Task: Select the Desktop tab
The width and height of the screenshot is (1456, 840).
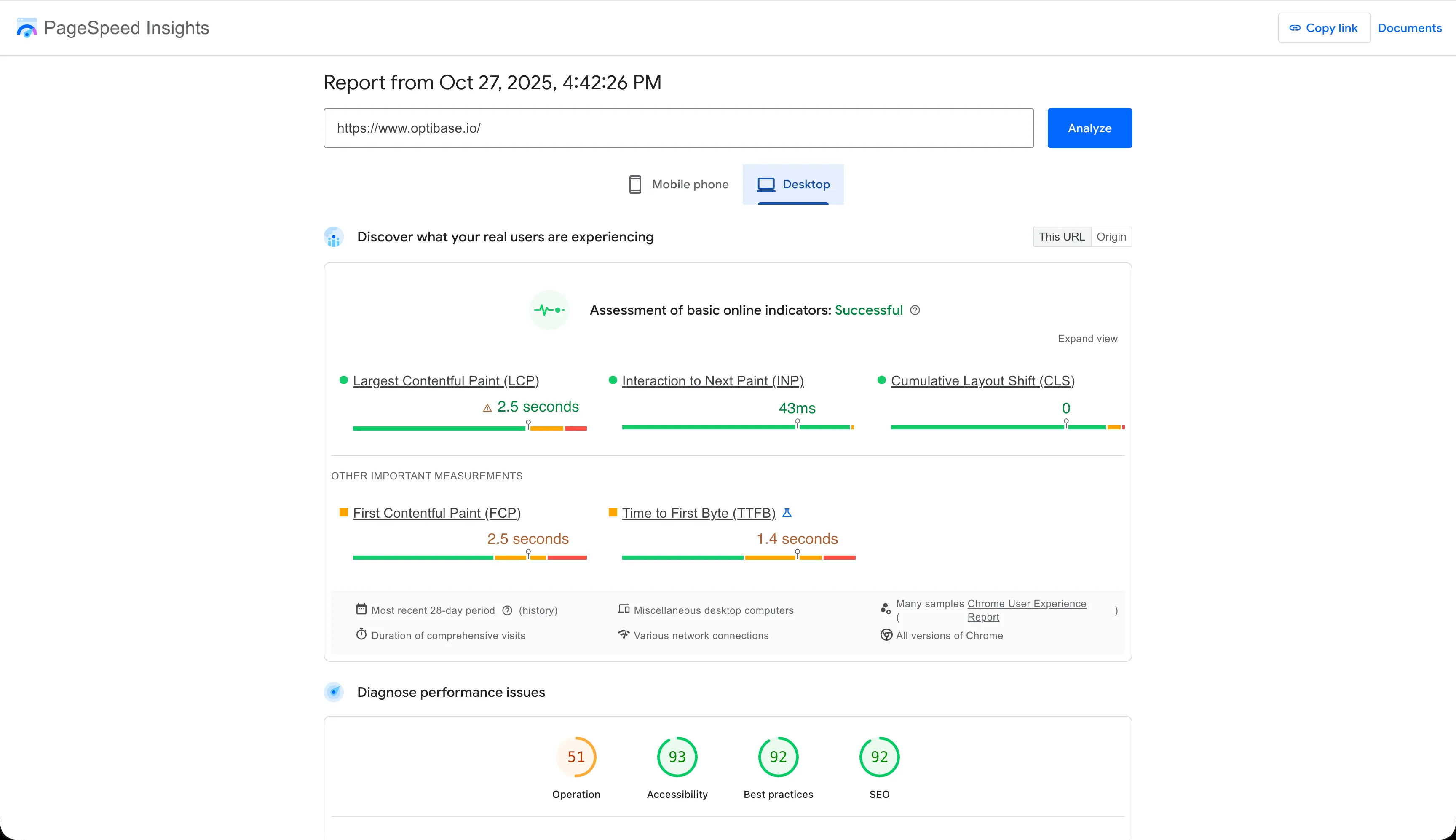Action: coord(793,185)
